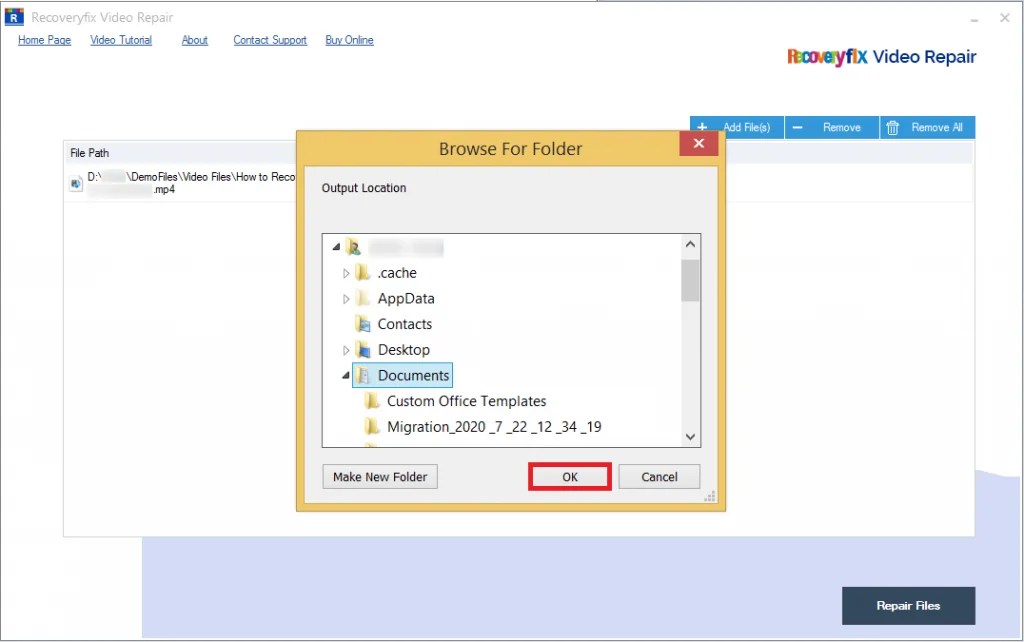Open the Contact Support link
1024x642 pixels.
point(270,40)
